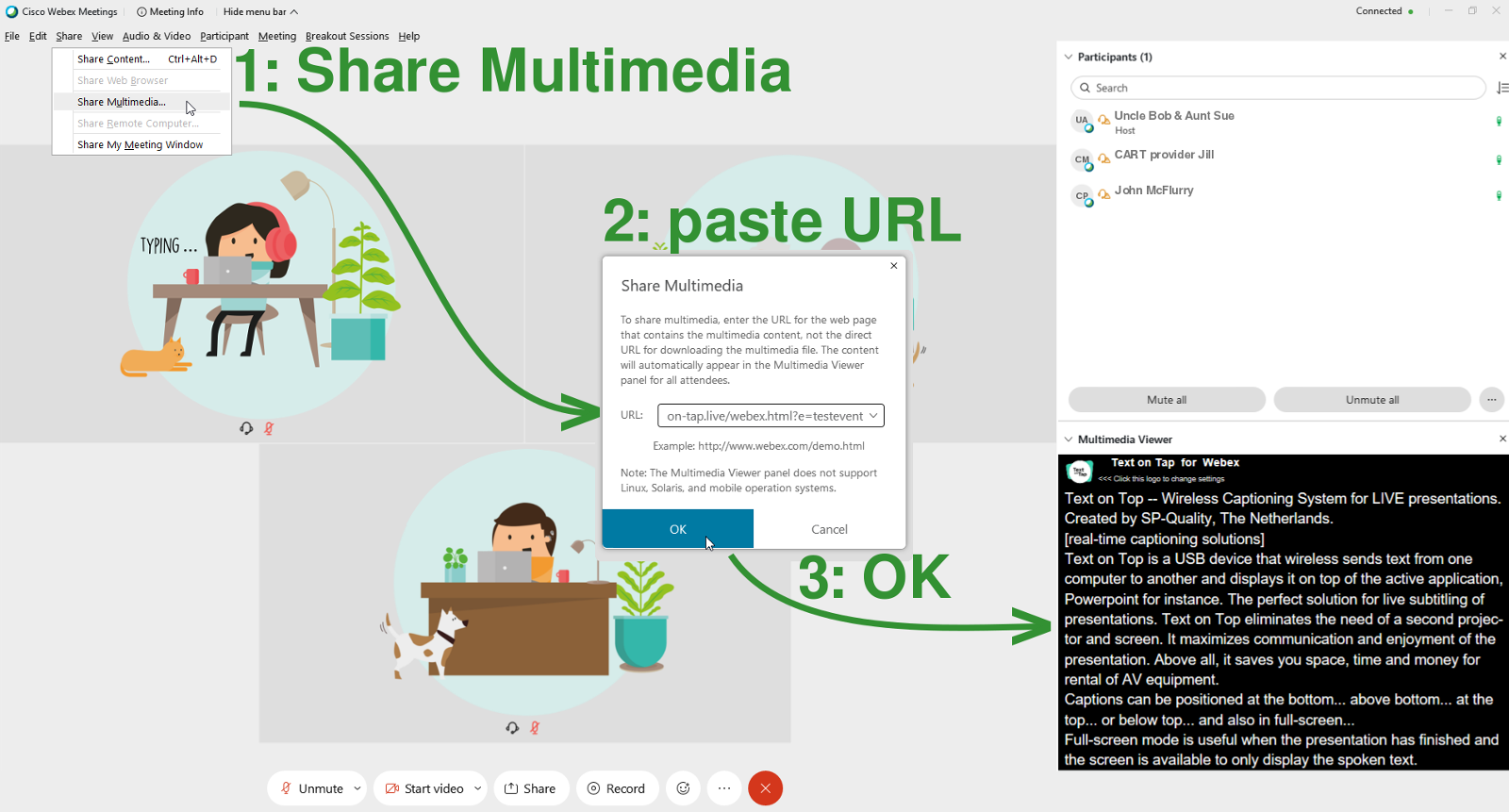The height and width of the screenshot is (812, 1509).
Task: Open the View menu
Action: pyautogui.click(x=102, y=36)
